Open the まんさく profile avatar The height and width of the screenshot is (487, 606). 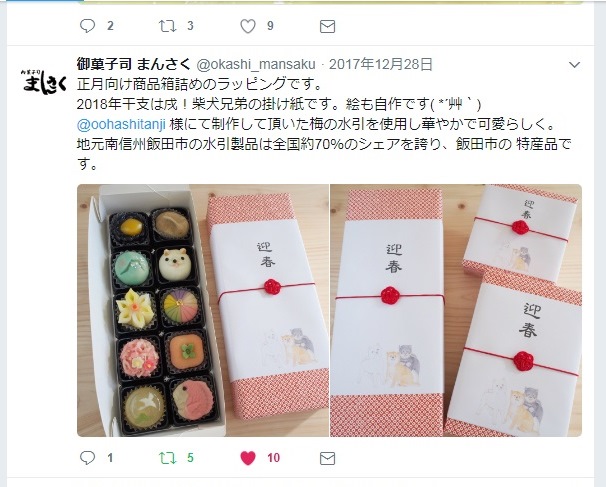tap(44, 82)
